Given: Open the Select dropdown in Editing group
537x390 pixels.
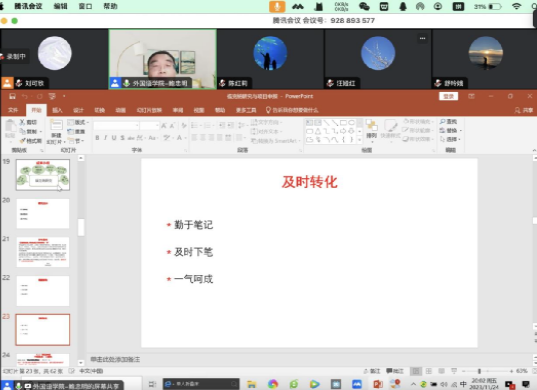Looking at the screenshot, I should pyautogui.click(x=450, y=139).
